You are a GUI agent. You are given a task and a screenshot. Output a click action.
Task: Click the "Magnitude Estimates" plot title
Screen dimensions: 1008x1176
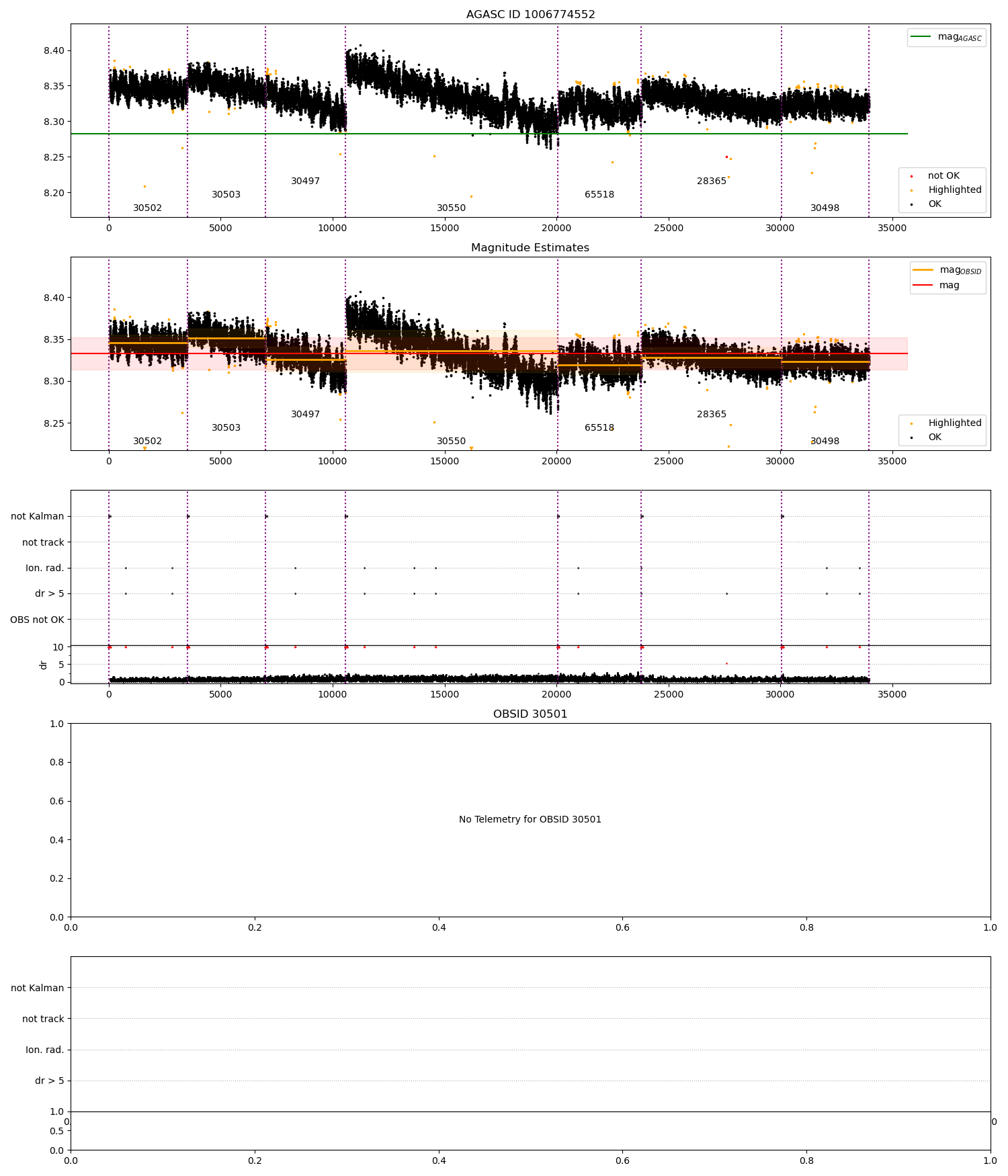click(x=530, y=248)
